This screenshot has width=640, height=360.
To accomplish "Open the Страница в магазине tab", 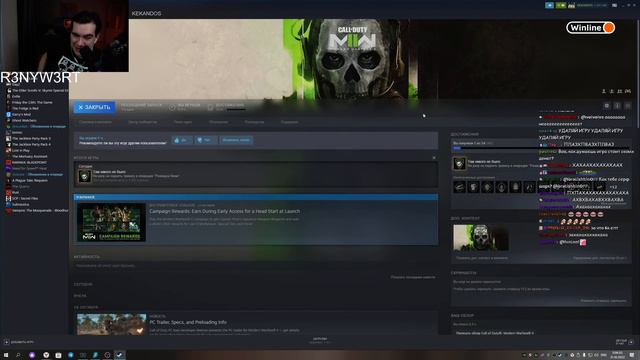I will 95,122.
